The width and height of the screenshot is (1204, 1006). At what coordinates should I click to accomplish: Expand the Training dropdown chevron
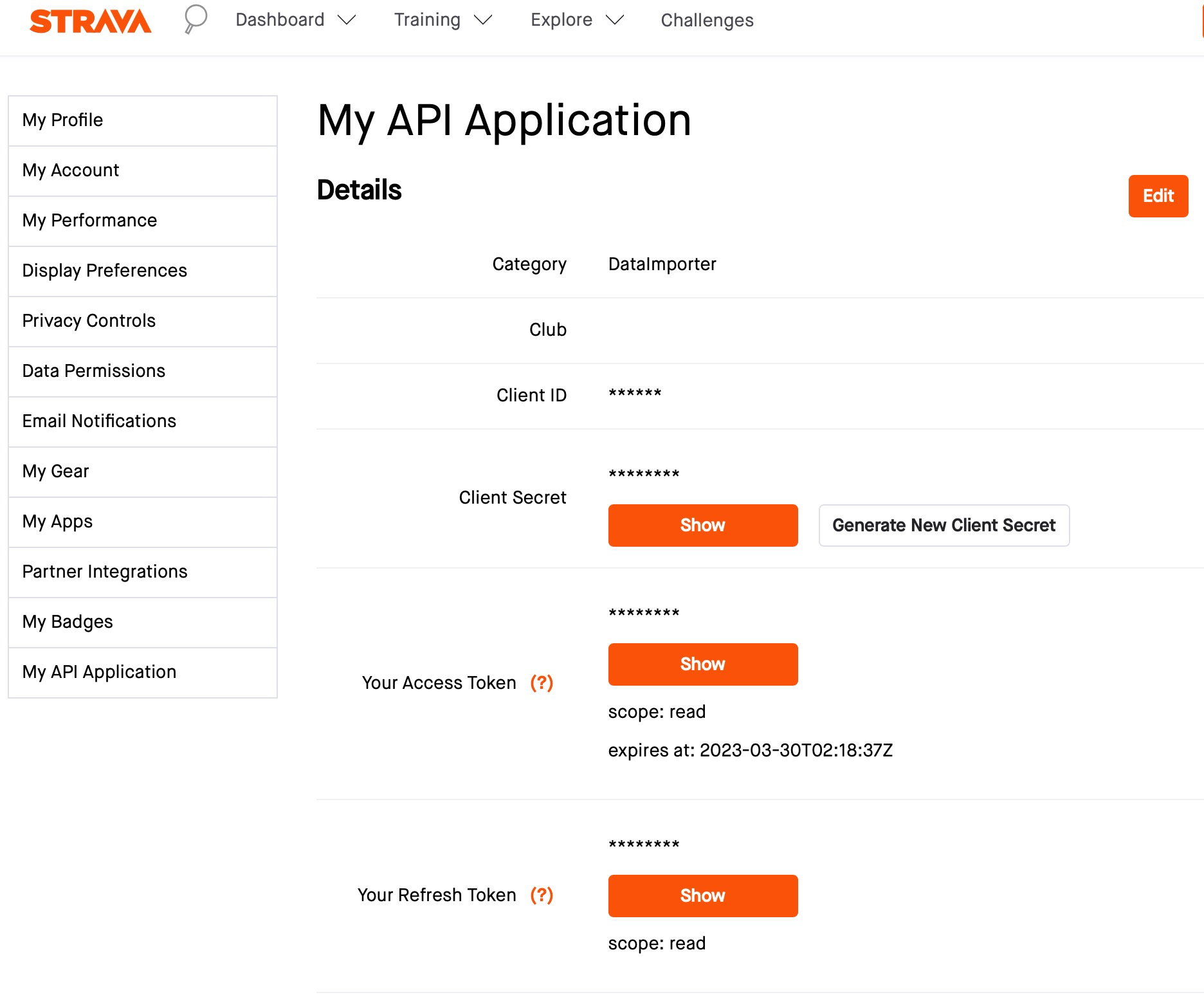(483, 21)
